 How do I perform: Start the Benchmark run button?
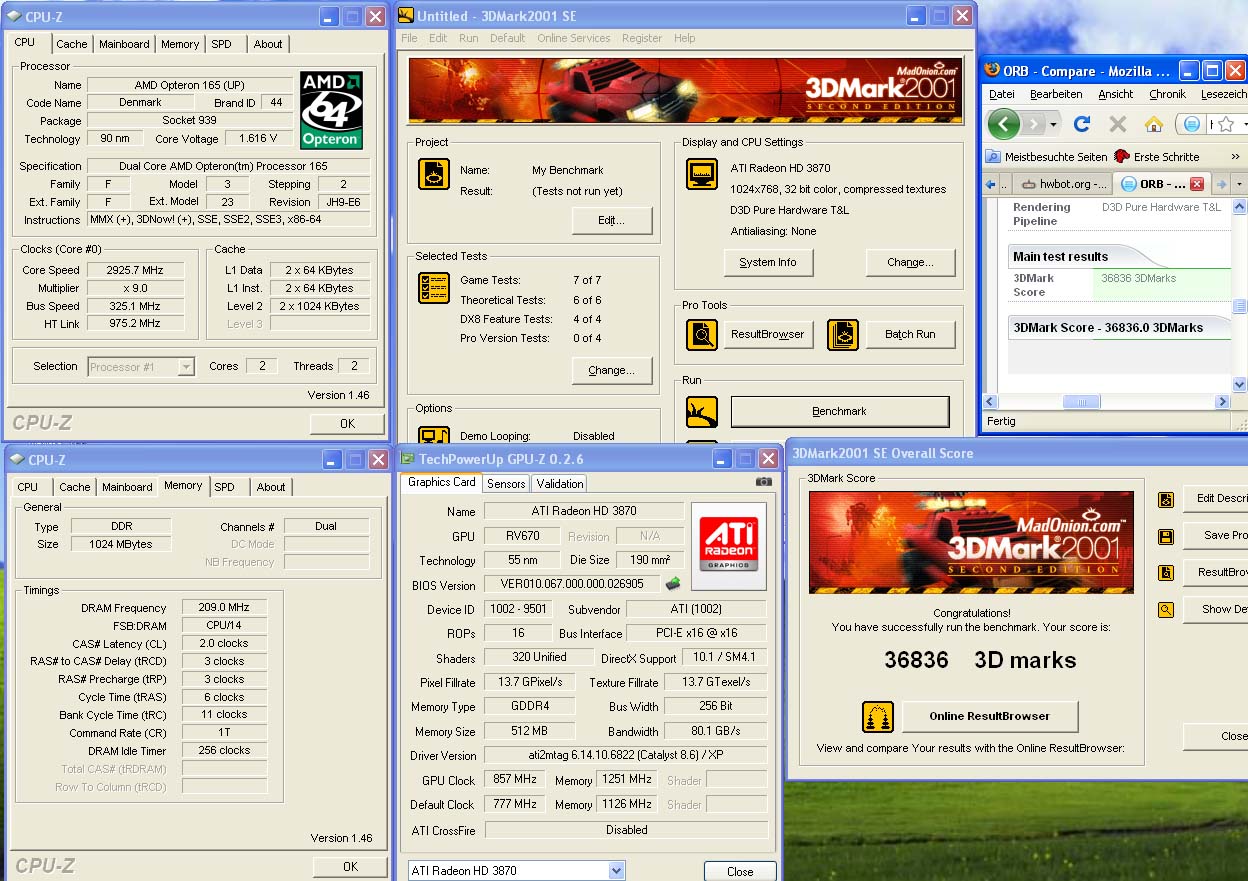[840, 411]
